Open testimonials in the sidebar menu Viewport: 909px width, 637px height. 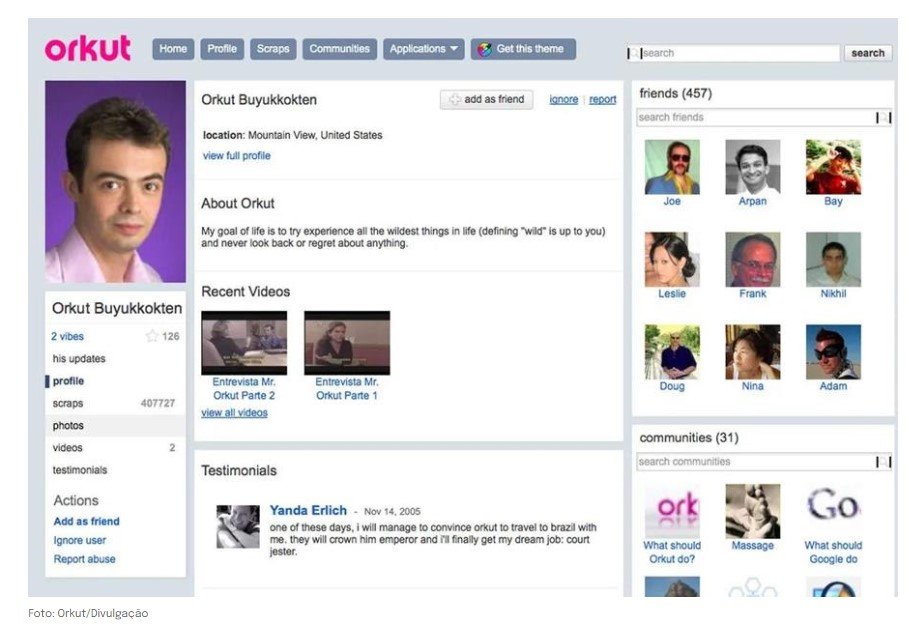click(80, 470)
